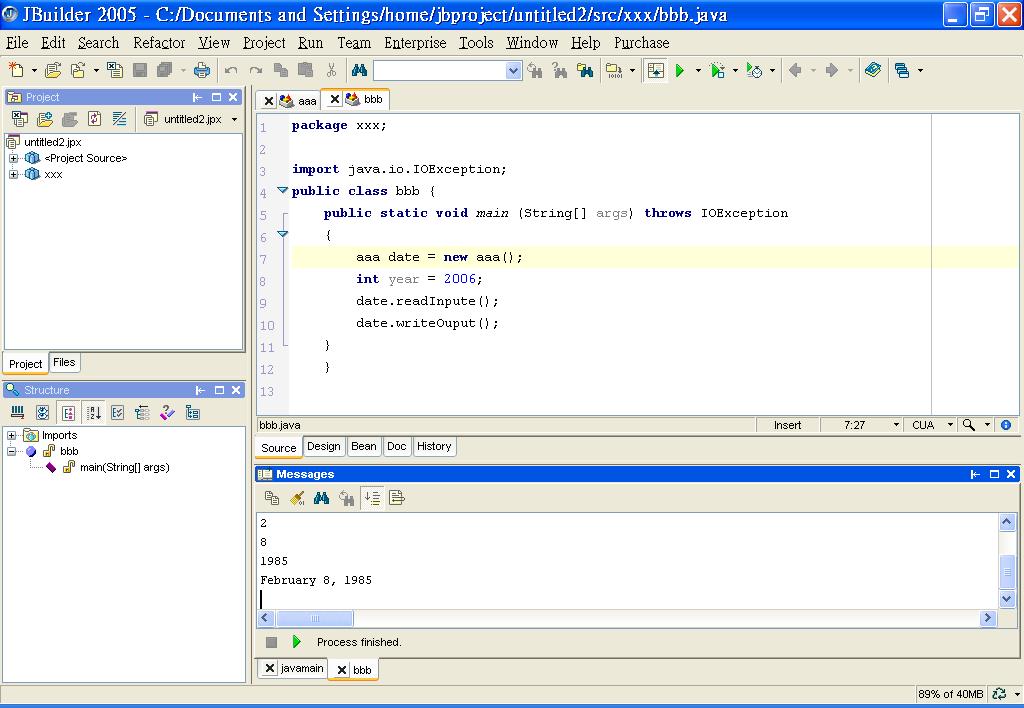Click the Messages horizontal scrollbar thumb
1024x708 pixels.
pos(315,618)
